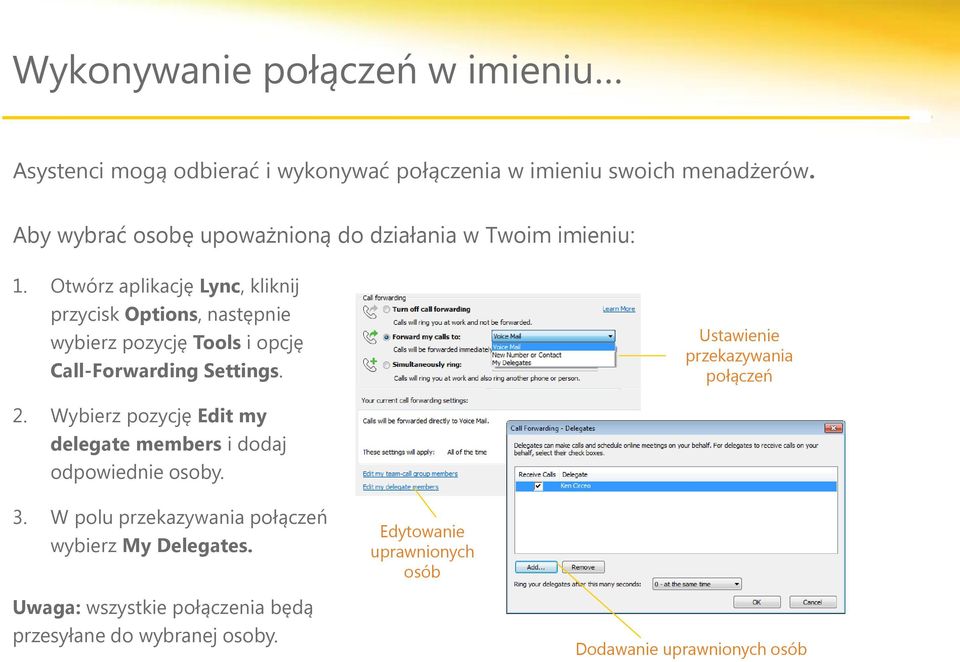The height and width of the screenshot is (662, 960).
Task: Click the 'All of the time' setting value
Action: coord(467,452)
